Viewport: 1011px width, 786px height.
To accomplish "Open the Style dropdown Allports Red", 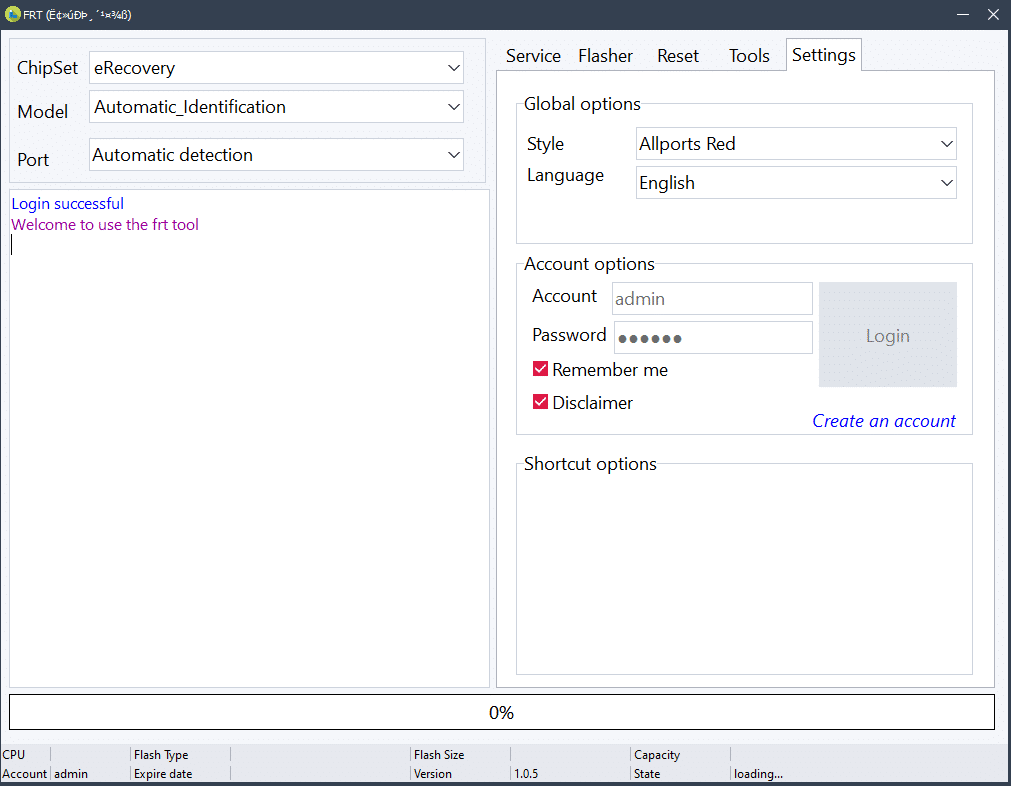I will (796, 144).
